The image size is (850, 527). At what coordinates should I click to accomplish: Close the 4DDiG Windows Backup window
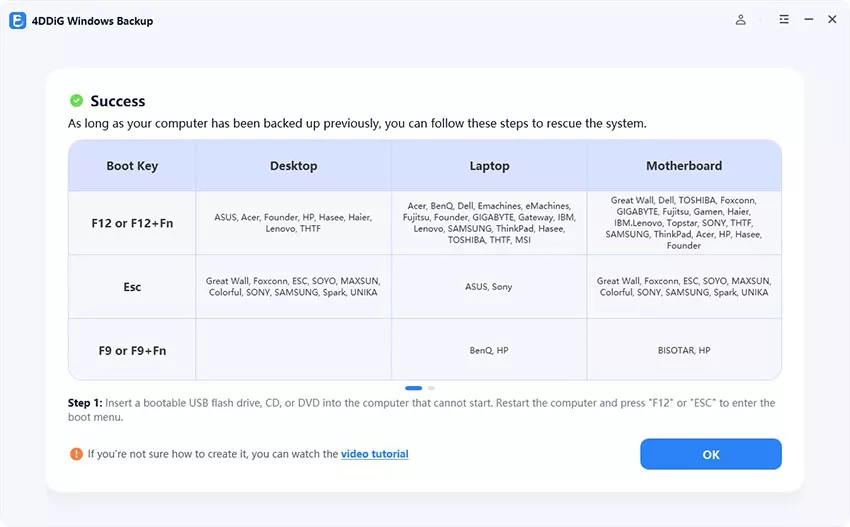coord(832,20)
